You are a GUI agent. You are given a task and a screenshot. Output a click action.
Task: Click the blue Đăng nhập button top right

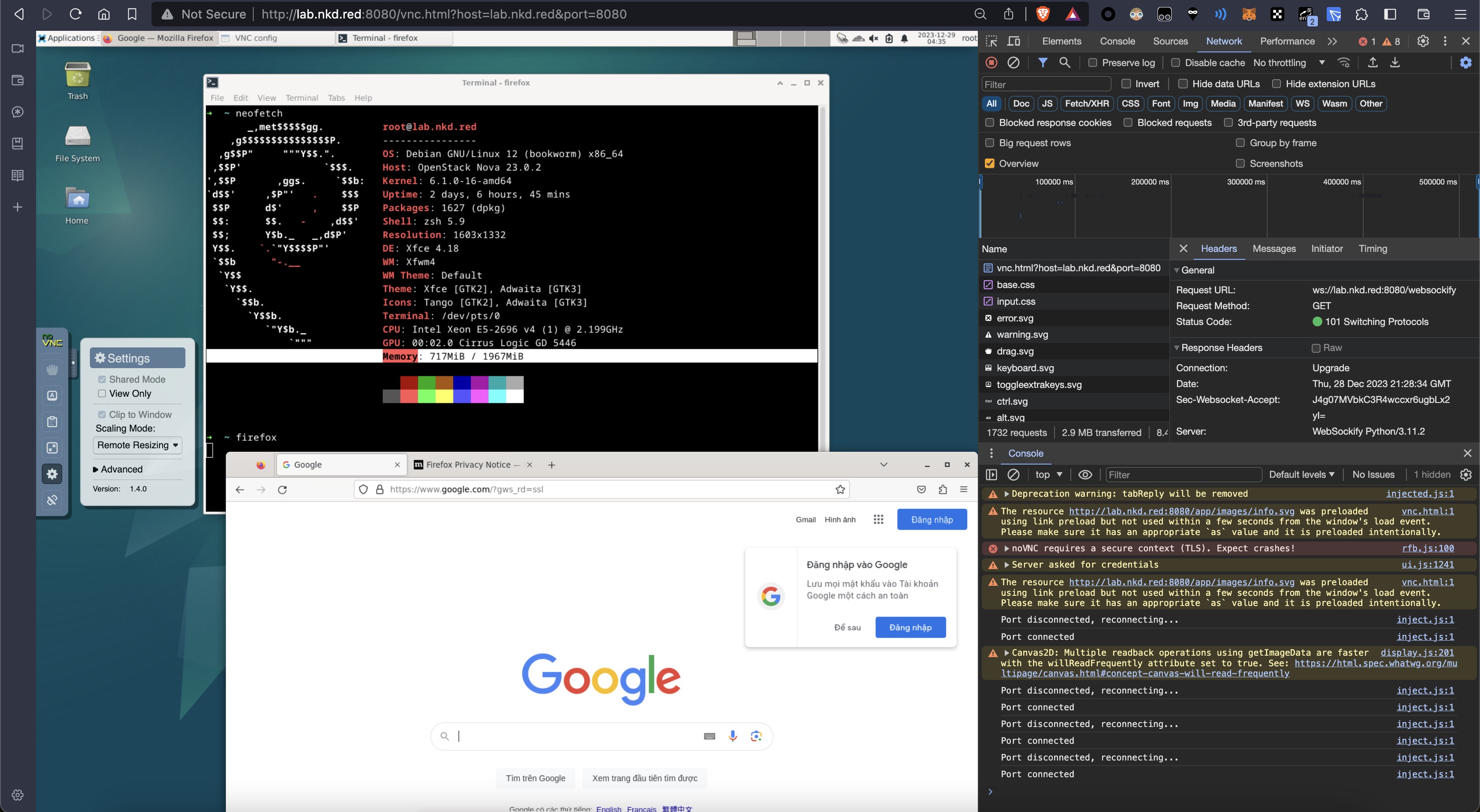931,519
